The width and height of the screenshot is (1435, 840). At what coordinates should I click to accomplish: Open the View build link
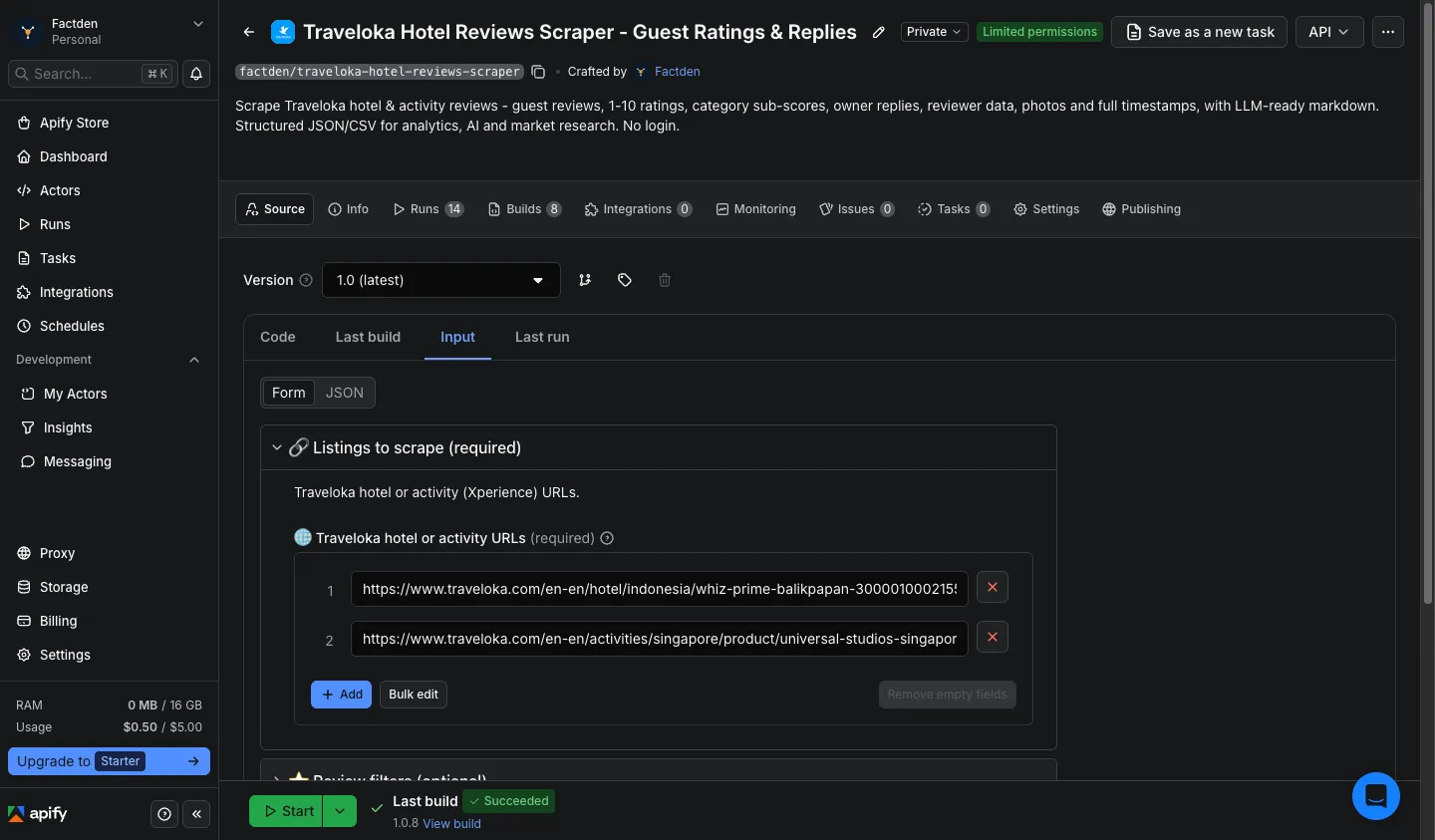(451, 824)
